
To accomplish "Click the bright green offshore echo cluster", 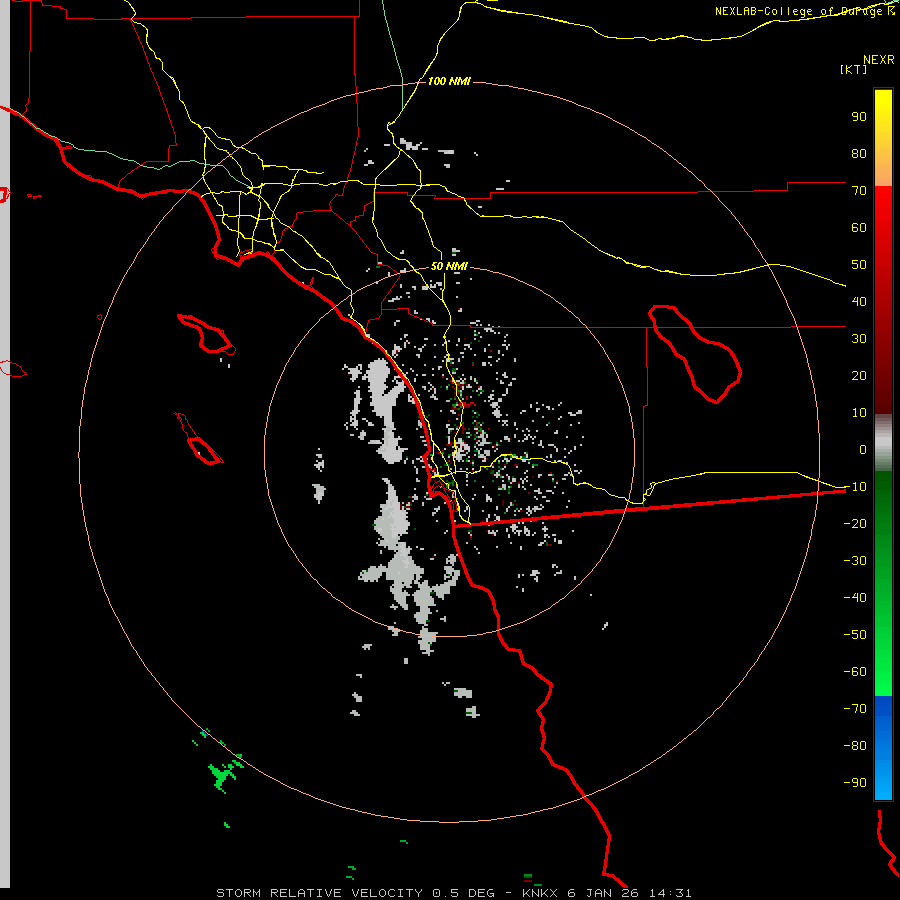I will tap(222, 774).
